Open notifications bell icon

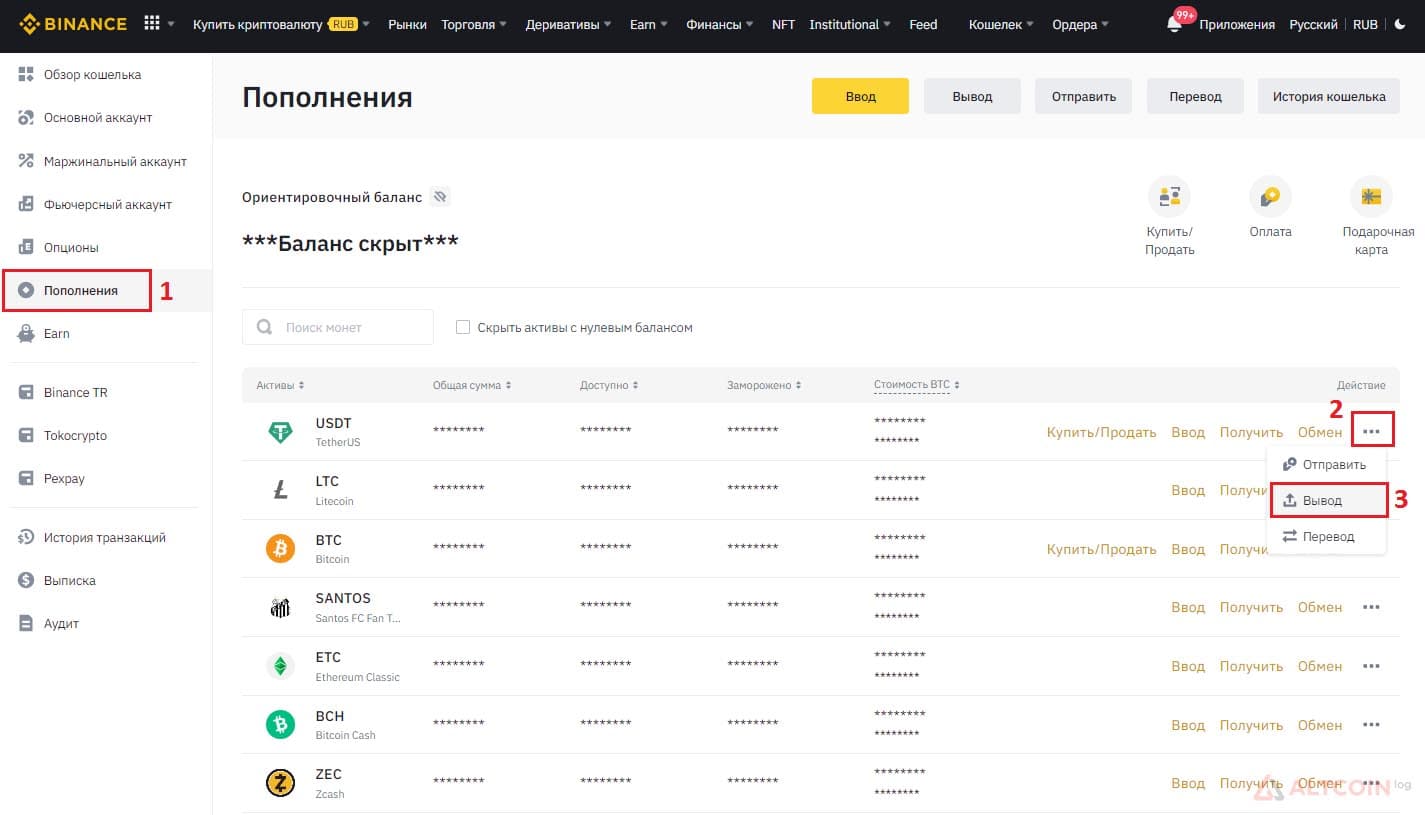tap(1174, 24)
